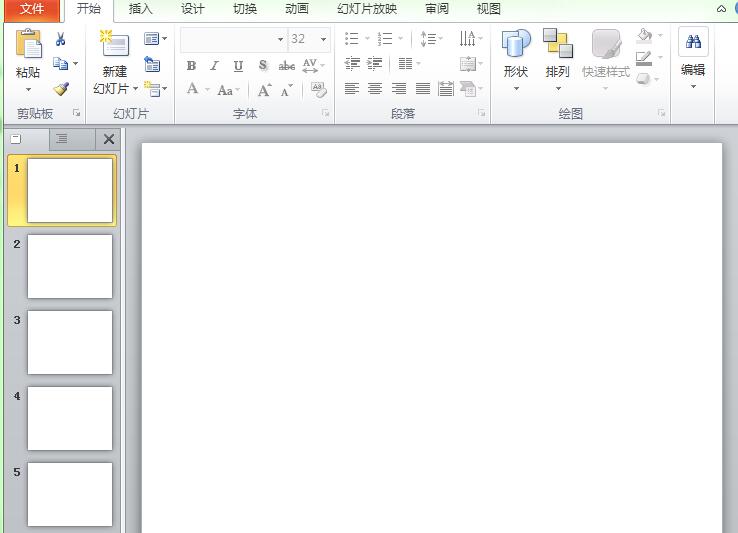Select slide 3 thumbnail

70,342
